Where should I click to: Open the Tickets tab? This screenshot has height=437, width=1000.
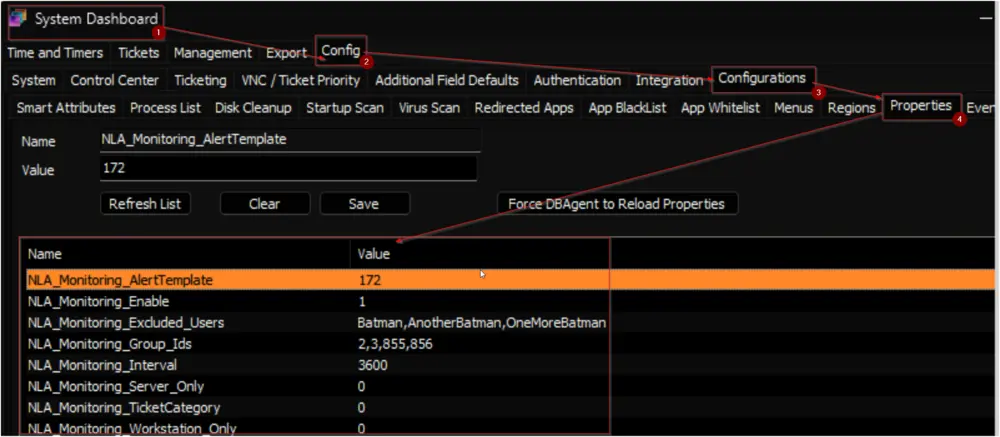(138, 53)
